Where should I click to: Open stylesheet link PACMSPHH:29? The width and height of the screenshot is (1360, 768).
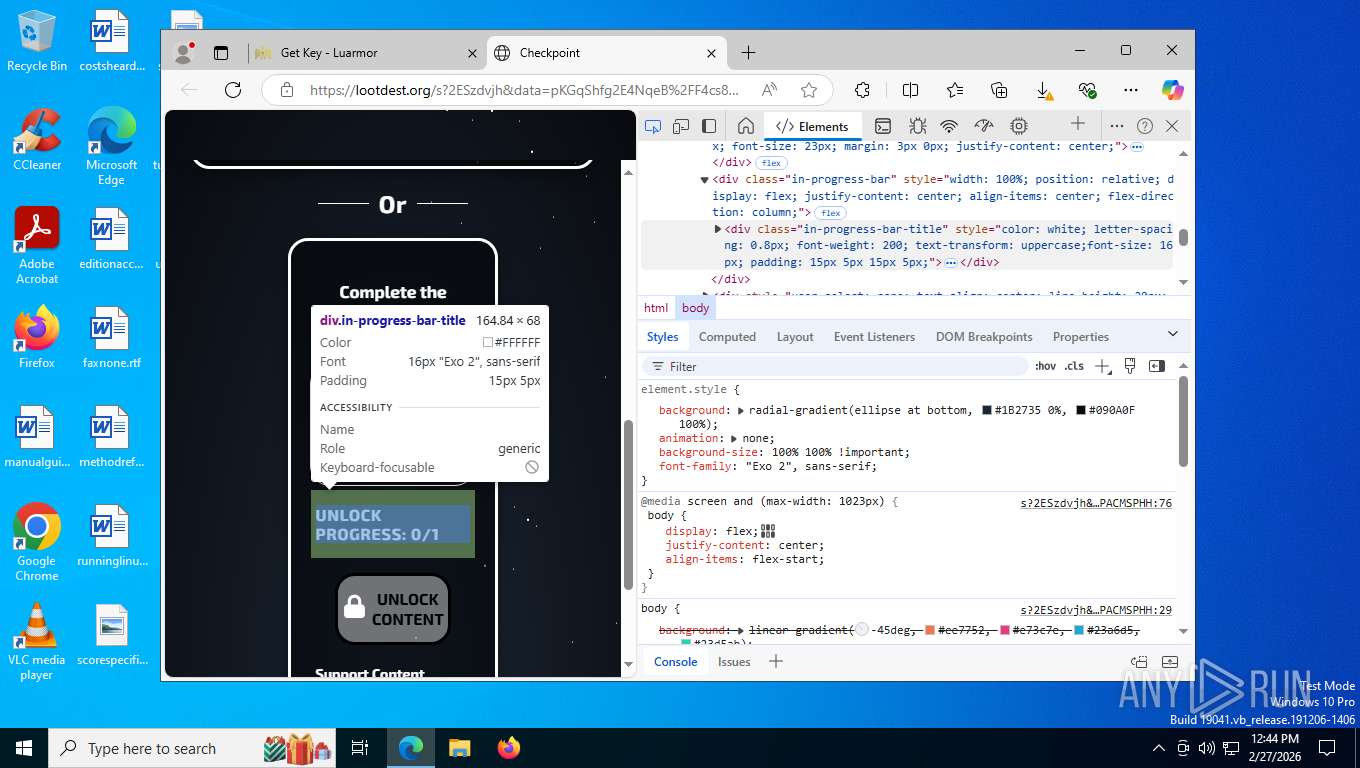[x=1096, y=610]
